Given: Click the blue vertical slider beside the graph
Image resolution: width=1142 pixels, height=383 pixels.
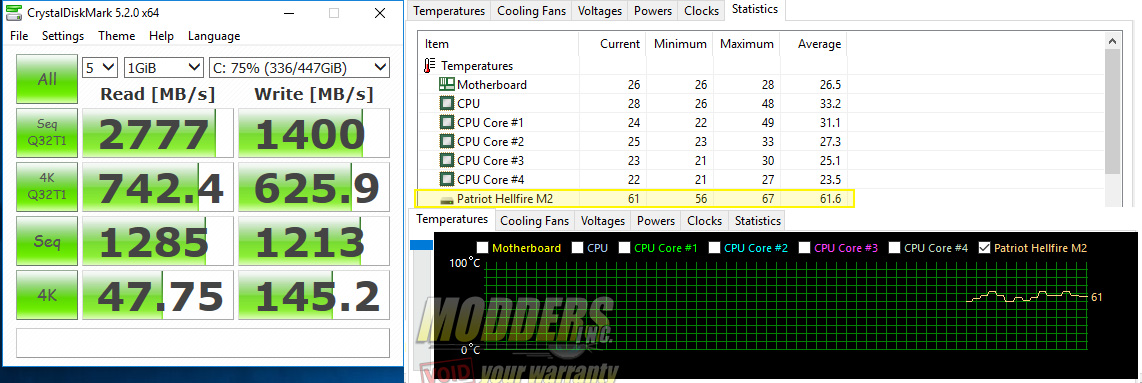Looking at the screenshot, I should [421, 246].
